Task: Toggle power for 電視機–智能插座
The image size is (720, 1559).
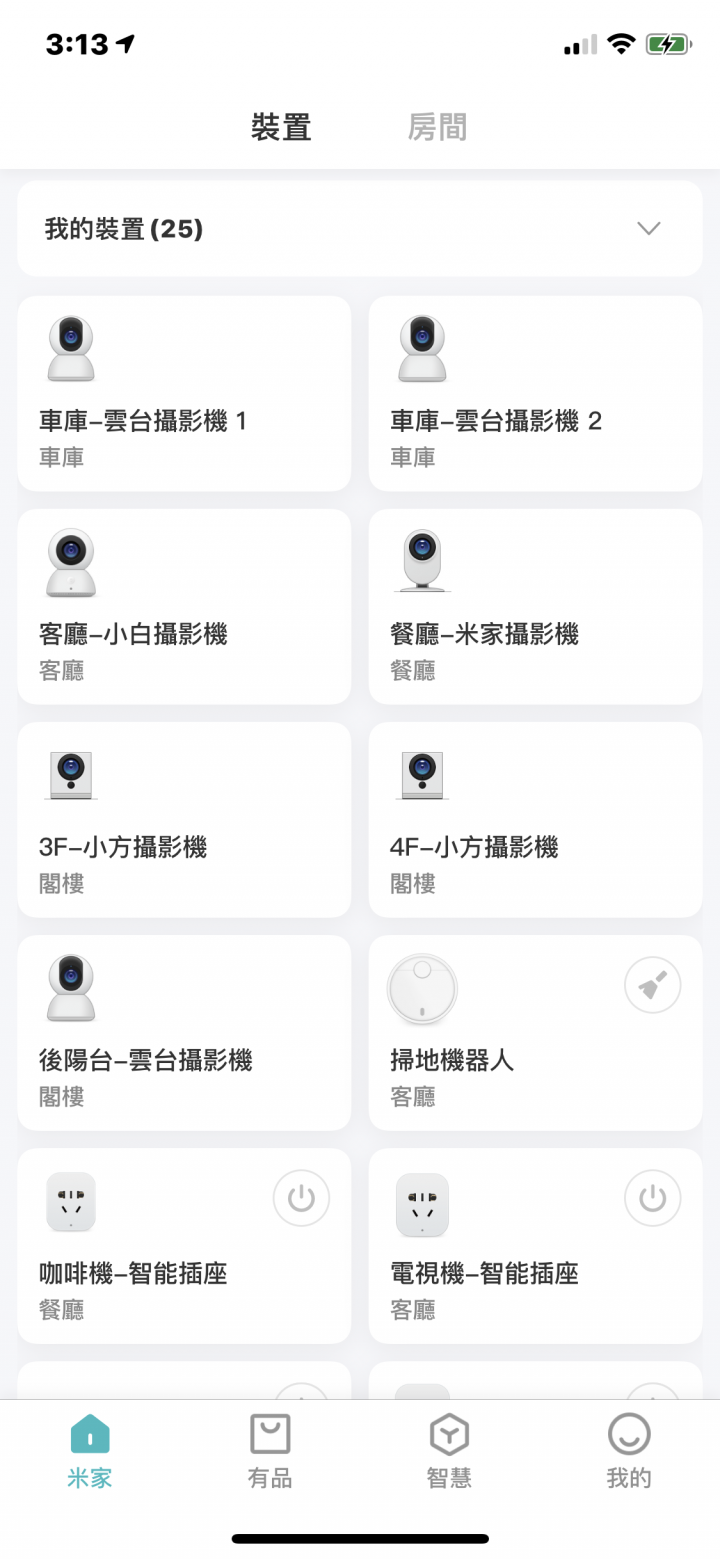Action: pyautogui.click(x=653, y=1198)
